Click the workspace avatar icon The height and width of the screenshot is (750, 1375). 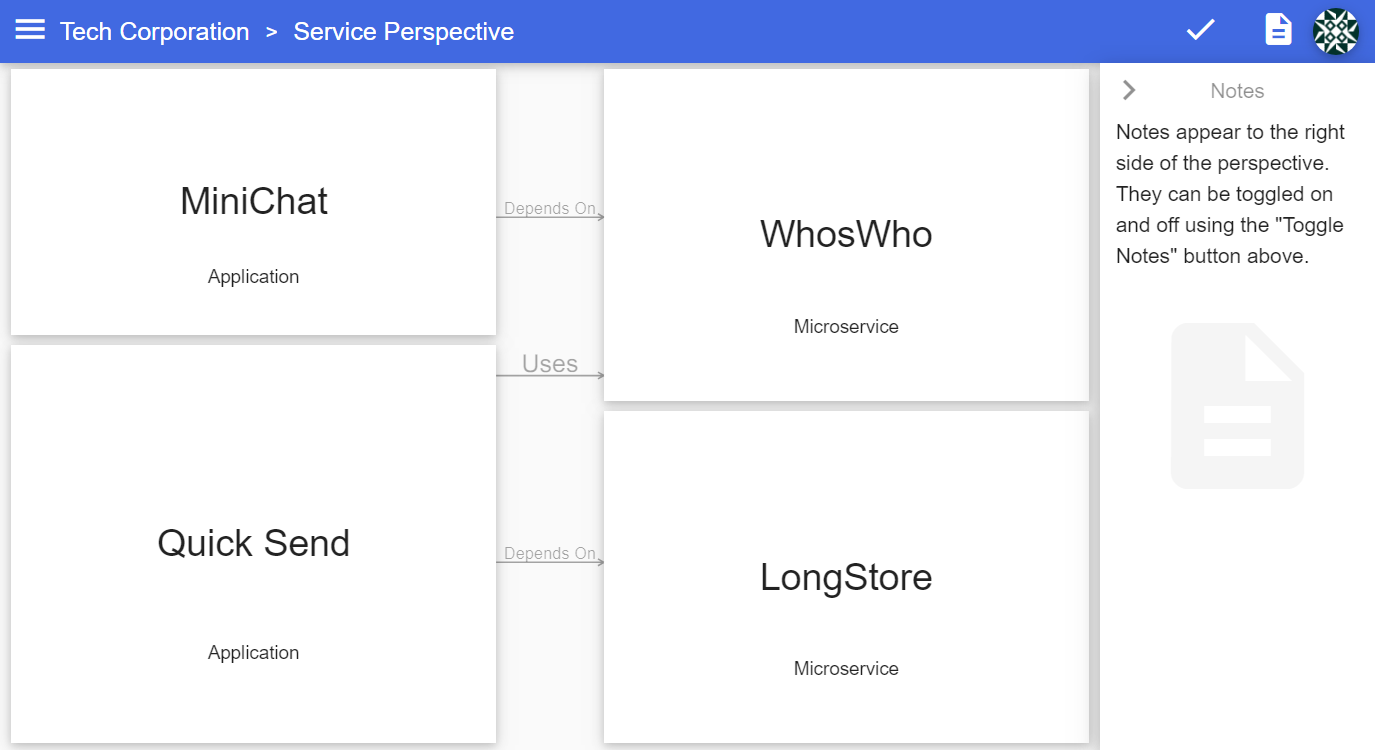click(1336, 31)
